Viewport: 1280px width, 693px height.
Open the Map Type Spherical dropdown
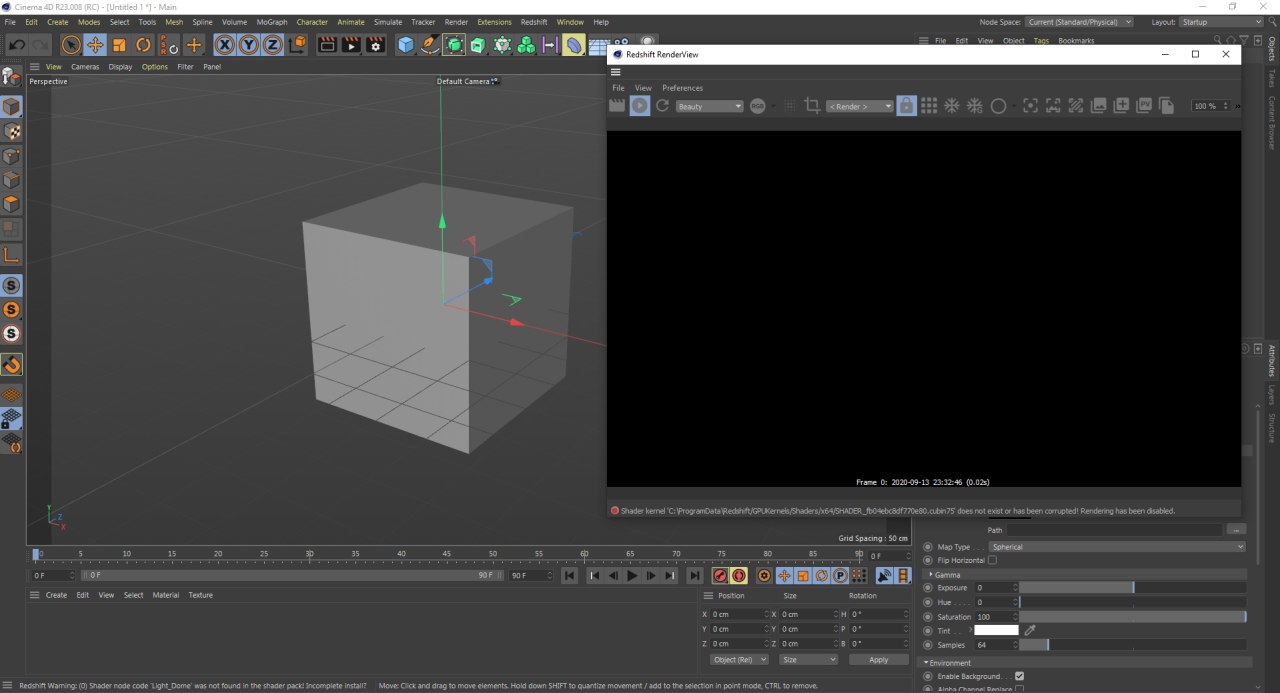point(1117,547)
